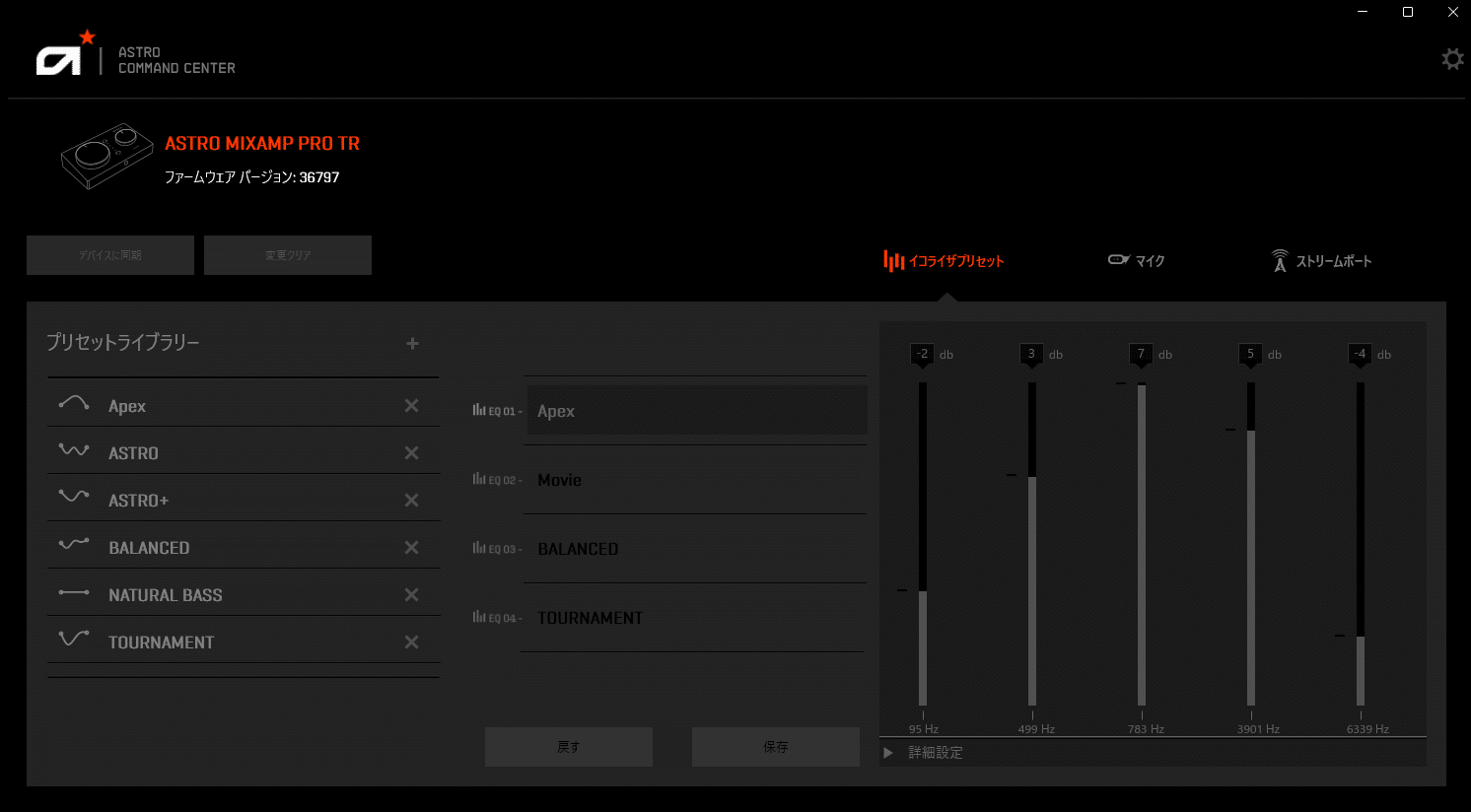Expand the 詳細設定 advanced settings
The width and height of the screenshot is (1471, 812).
925,753
